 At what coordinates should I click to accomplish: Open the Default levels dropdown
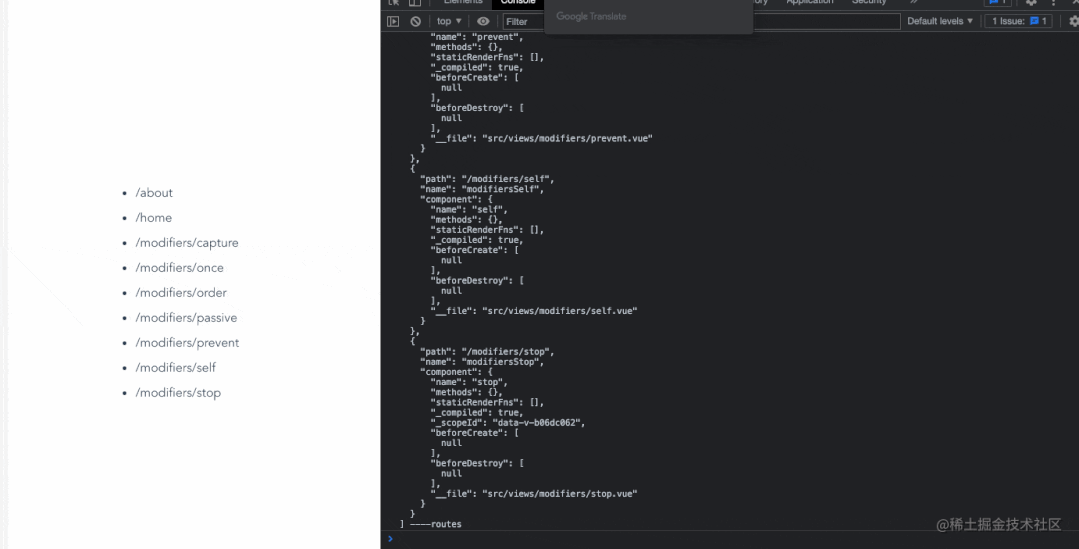939,21
